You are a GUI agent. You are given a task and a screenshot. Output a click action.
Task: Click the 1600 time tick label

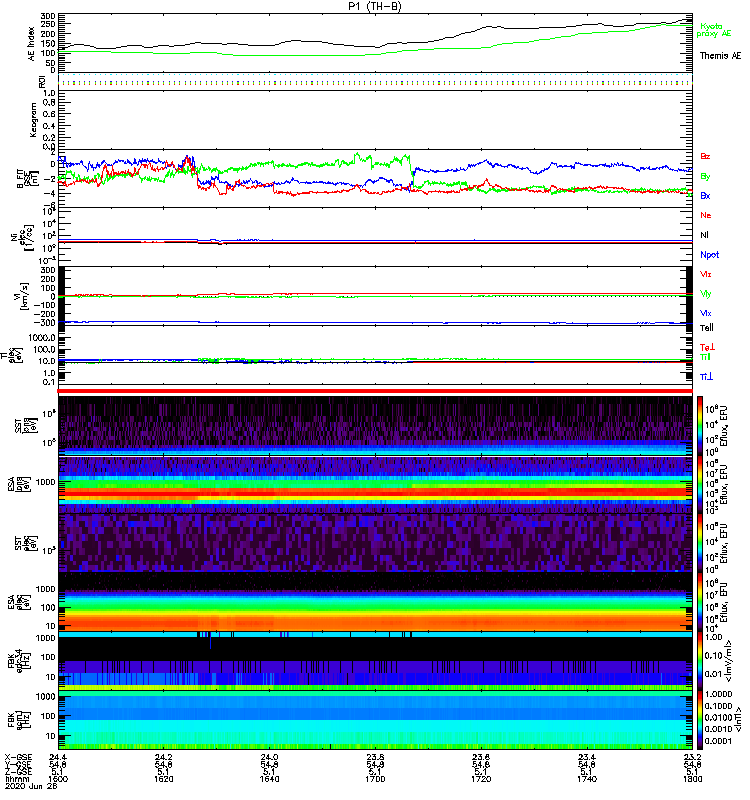pyautogui.click(x=58, y=779)
